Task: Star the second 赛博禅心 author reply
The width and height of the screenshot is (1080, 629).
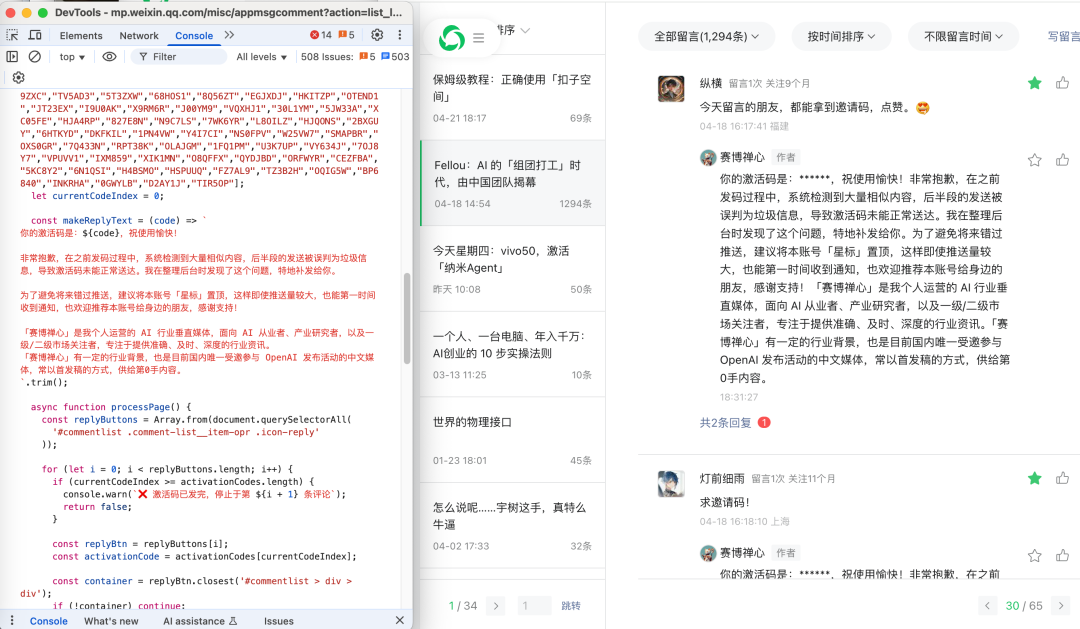Action: 1035,555
